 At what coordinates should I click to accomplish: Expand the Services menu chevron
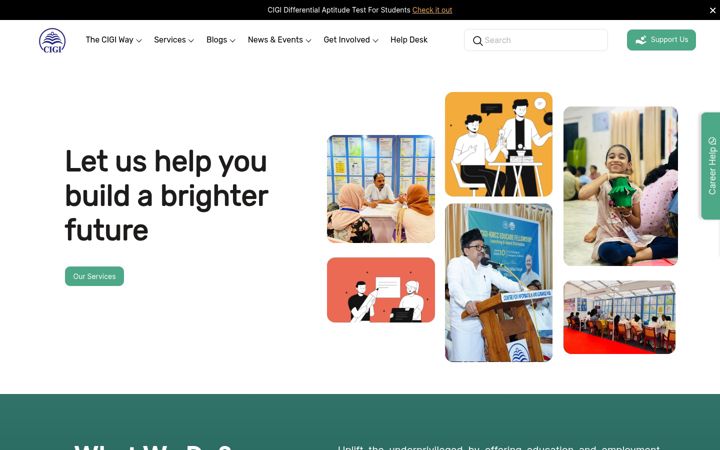click(191, 40)
